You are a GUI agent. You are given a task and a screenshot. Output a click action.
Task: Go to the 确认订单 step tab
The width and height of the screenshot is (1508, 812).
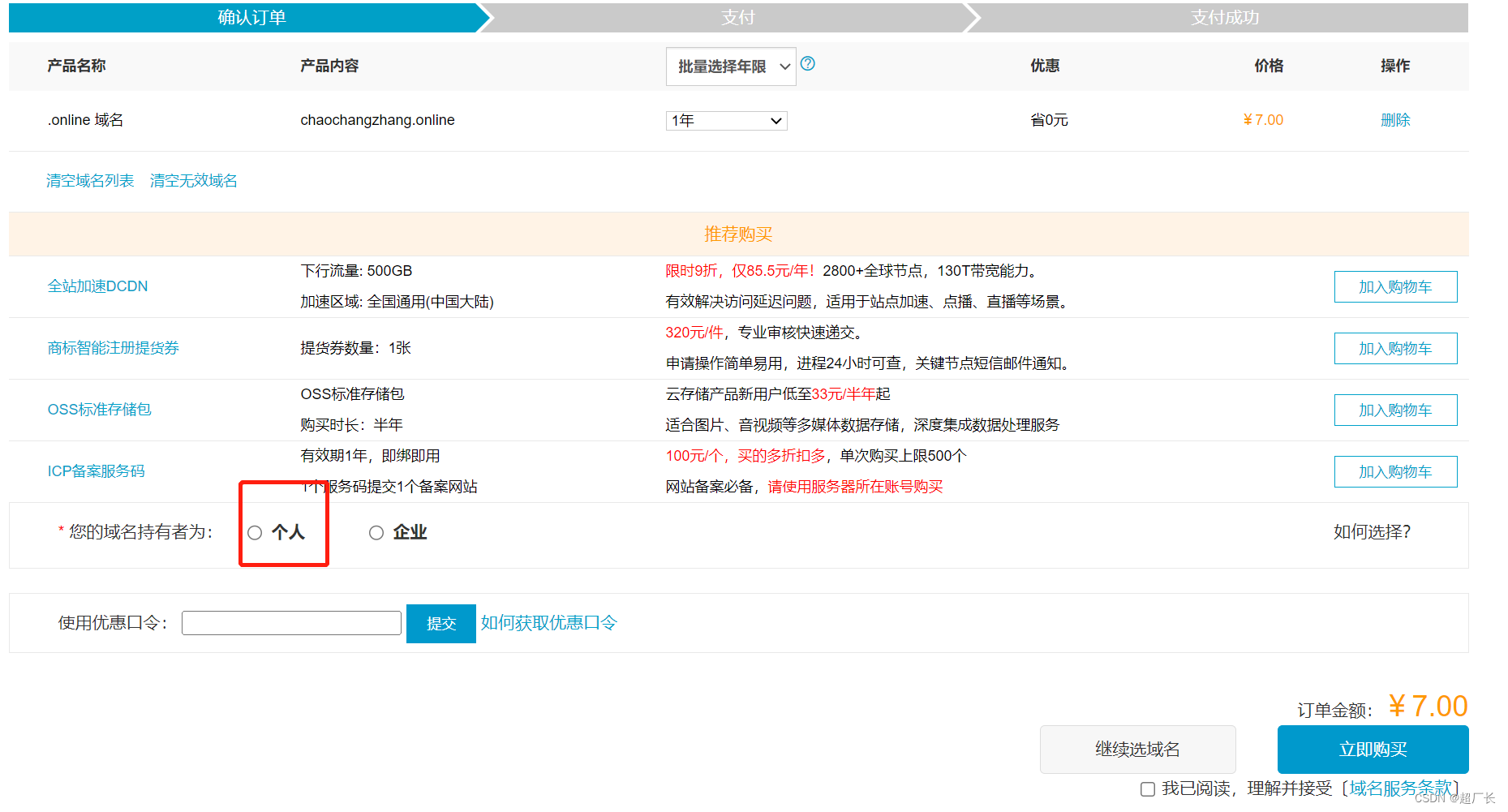251,18
